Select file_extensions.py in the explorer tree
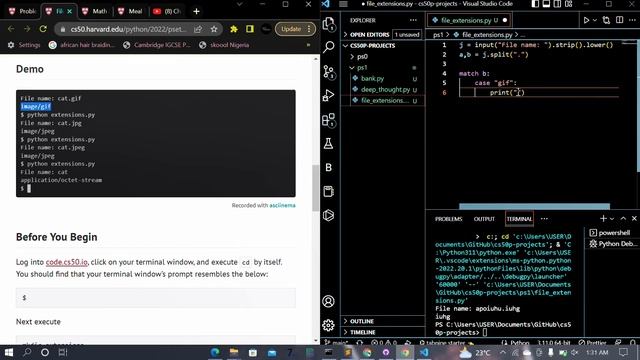The image size is (640, 360). 382,100
